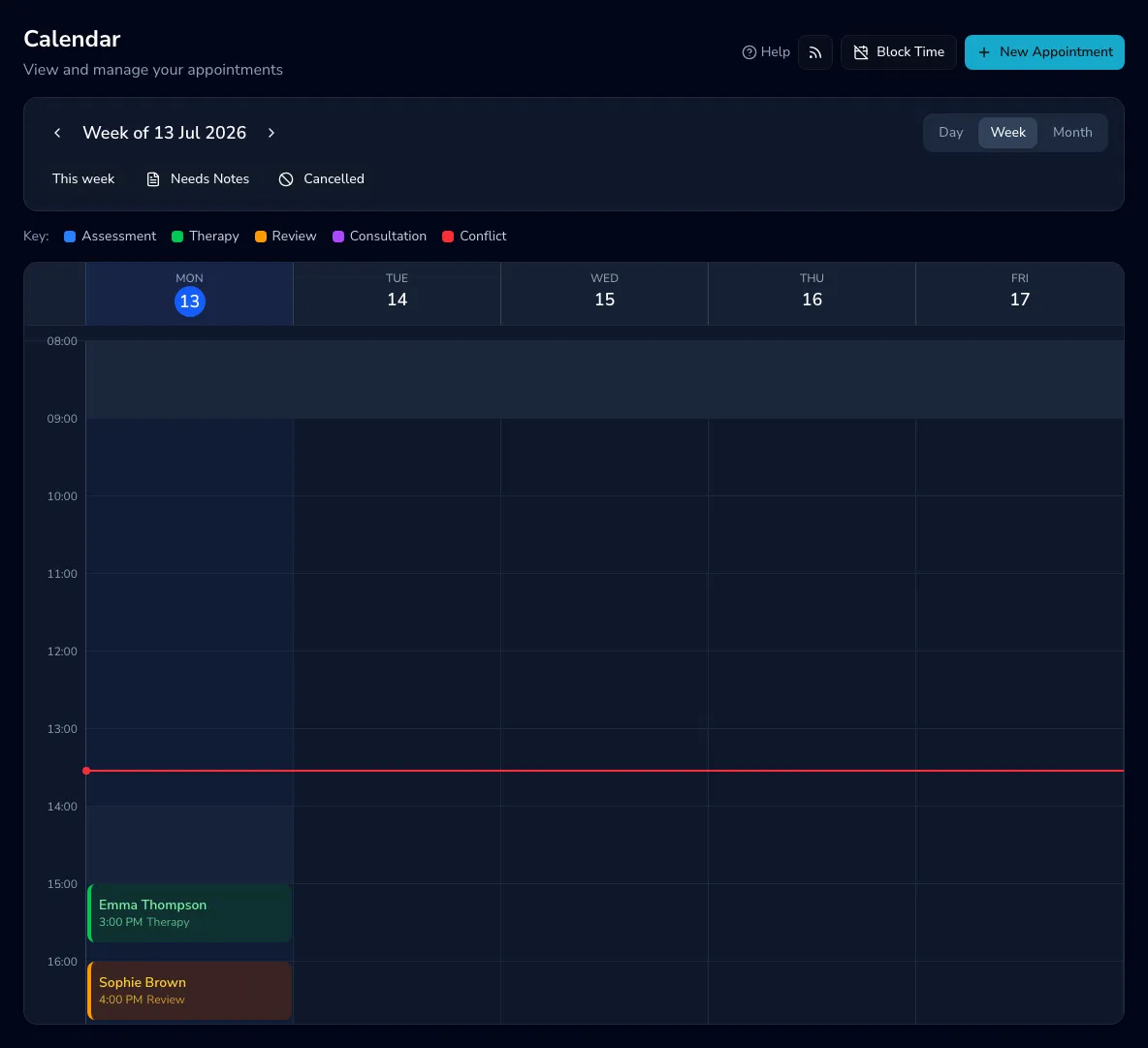Click the Block Time calendar icon
This screenshot has width=1148, height=1048.
[861, 52]
